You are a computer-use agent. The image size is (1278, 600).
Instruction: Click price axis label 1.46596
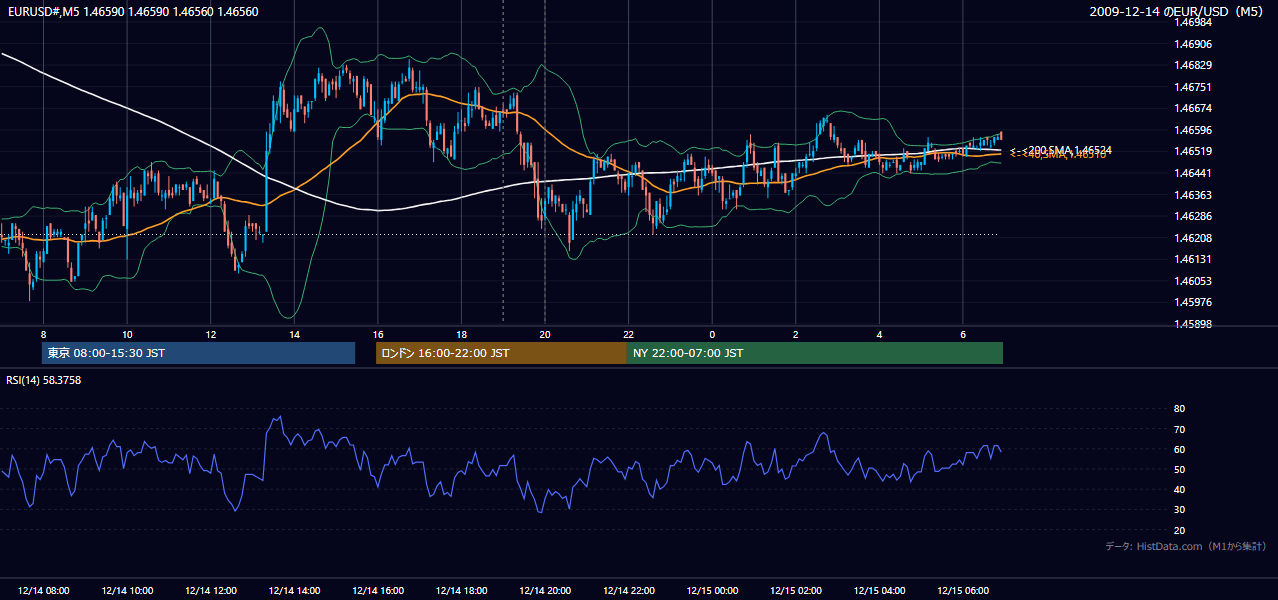[1192, 130]
